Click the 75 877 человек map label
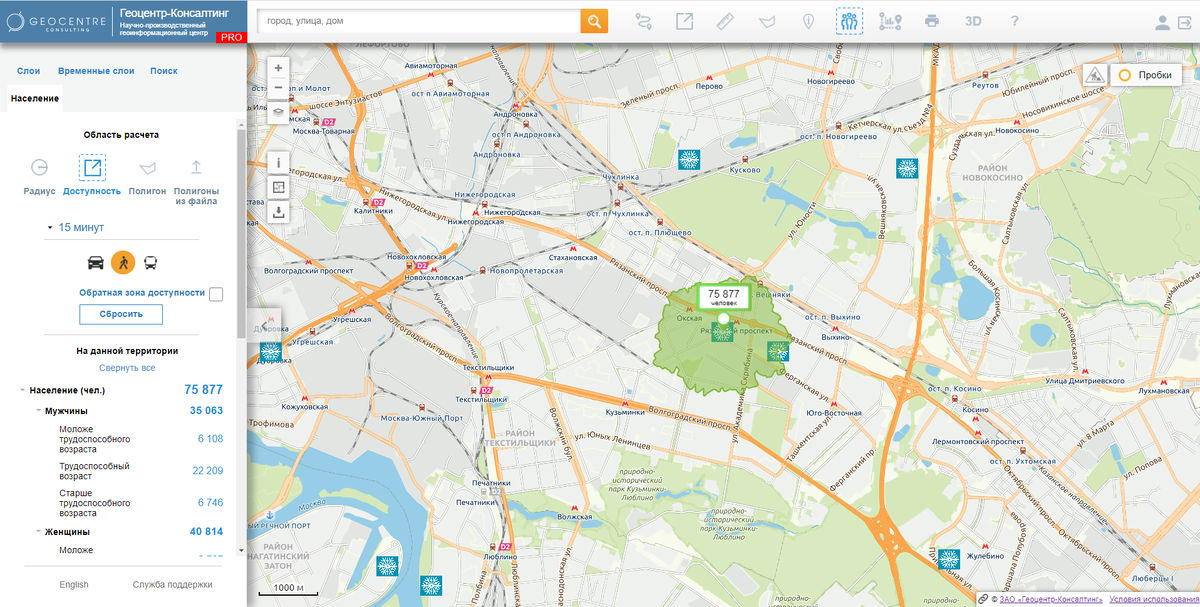The height and width of the screenshot is (607, 1200). (724, 297)
